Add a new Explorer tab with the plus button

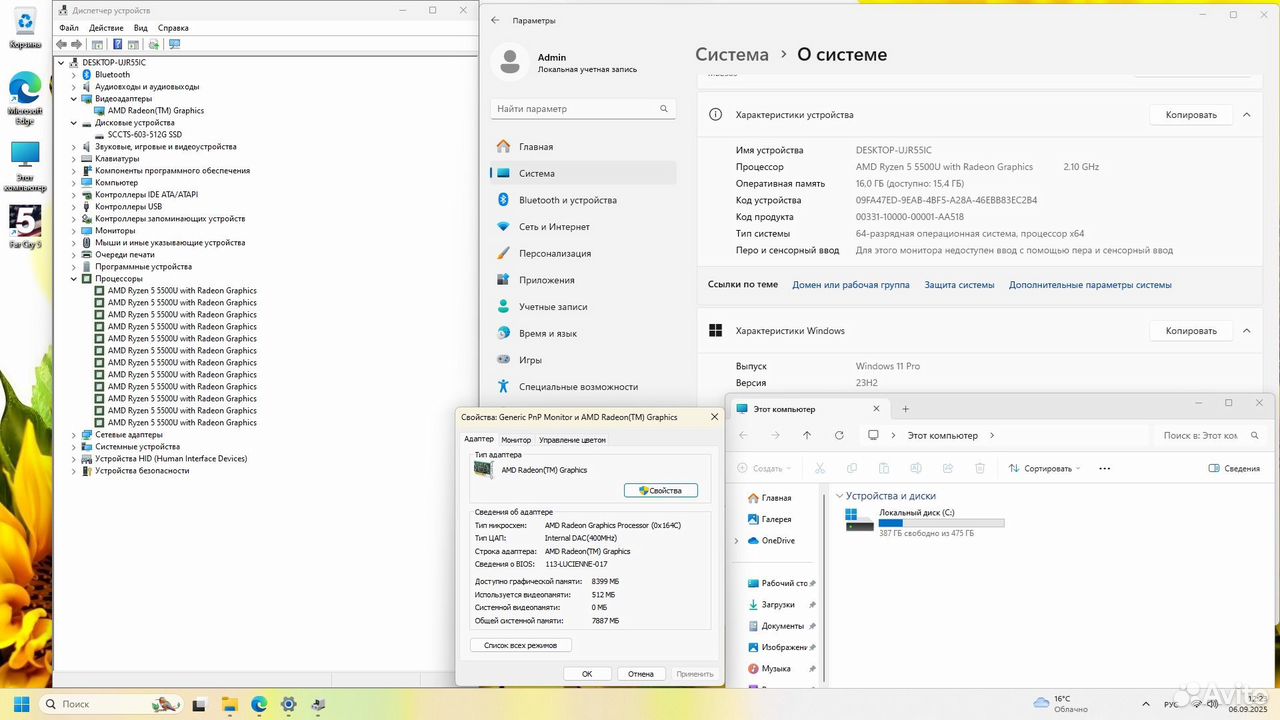(x=905, y=409)
